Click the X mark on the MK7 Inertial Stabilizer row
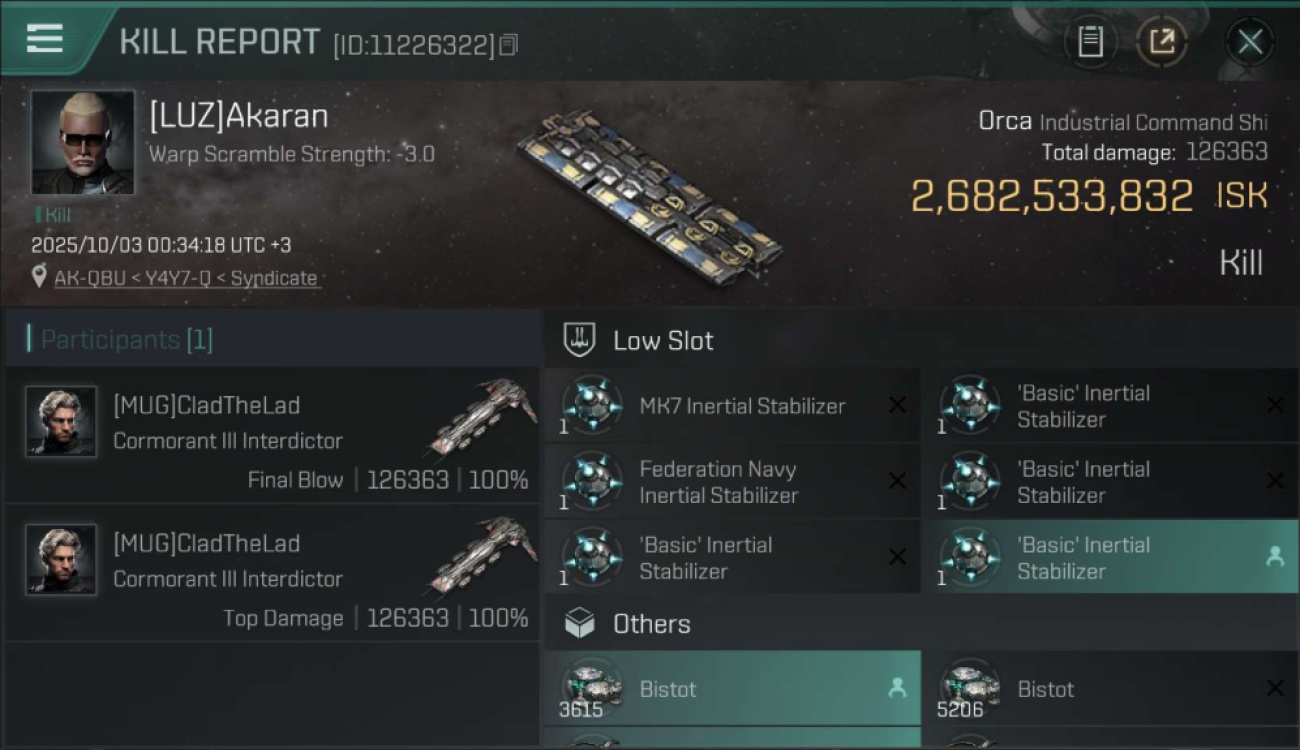 tap(897, 405)
